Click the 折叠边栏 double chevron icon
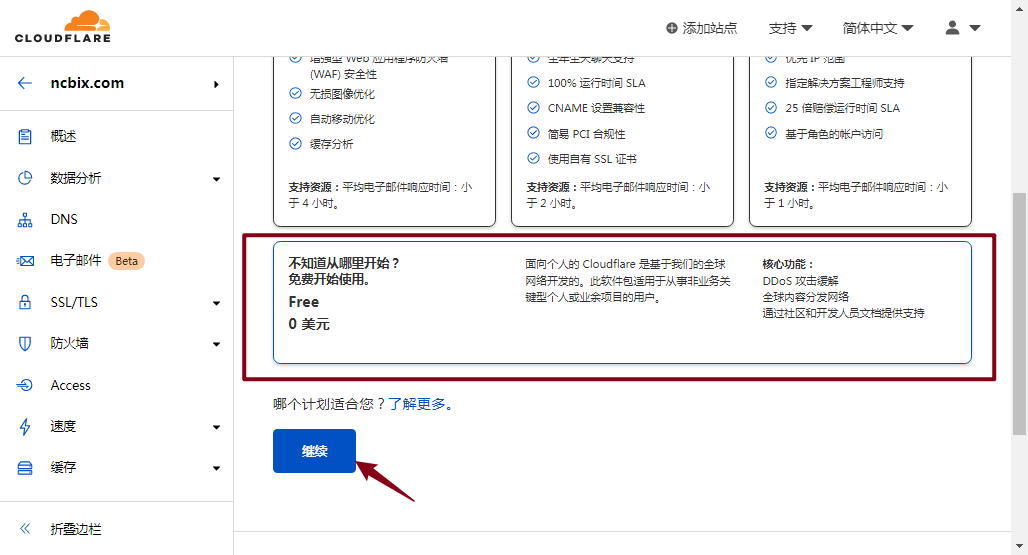 25,529
